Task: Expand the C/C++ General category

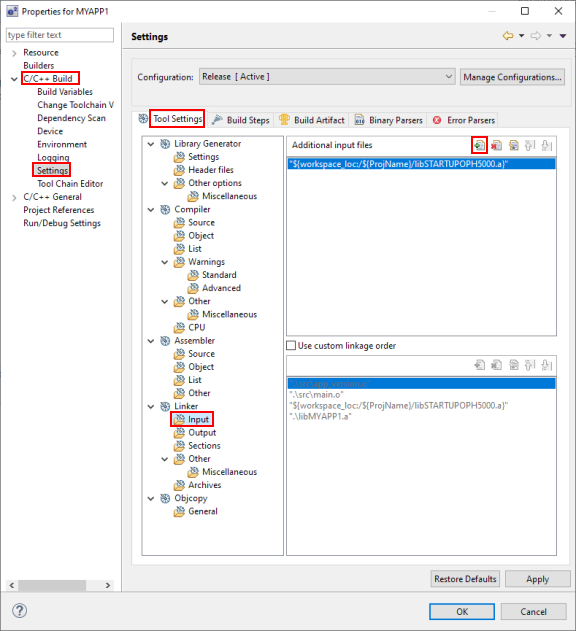Action: (x=14, y=197)
